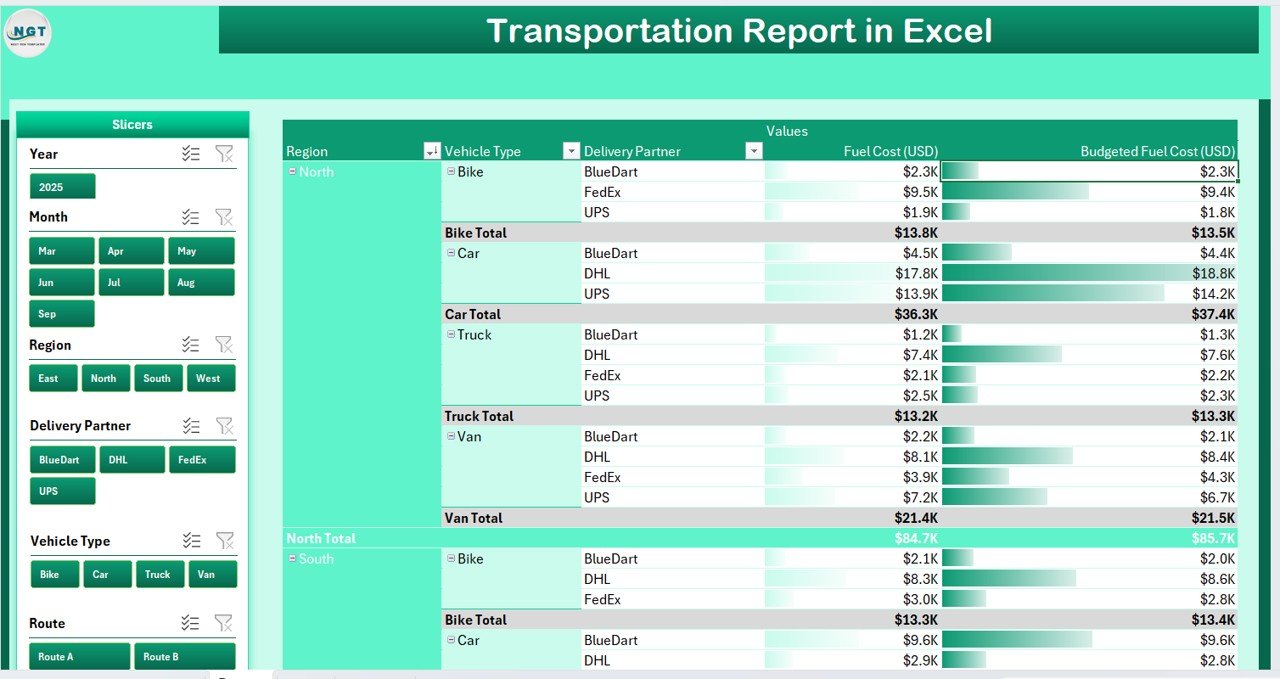The image size is (1280, 679).
Task: Select the 2025 year slicer button
Action: (61, 187)
